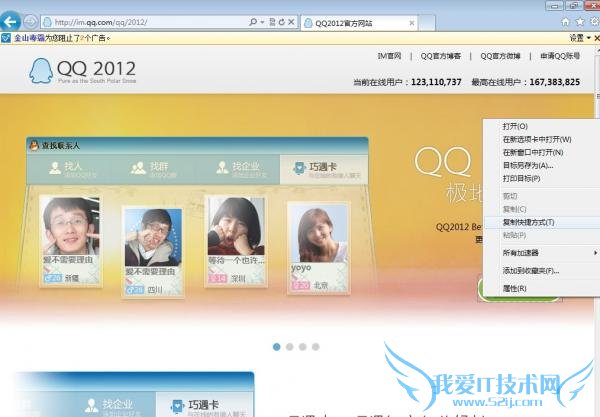Open the profile card from 深圳
600x417 pixels.
point(236,241)
